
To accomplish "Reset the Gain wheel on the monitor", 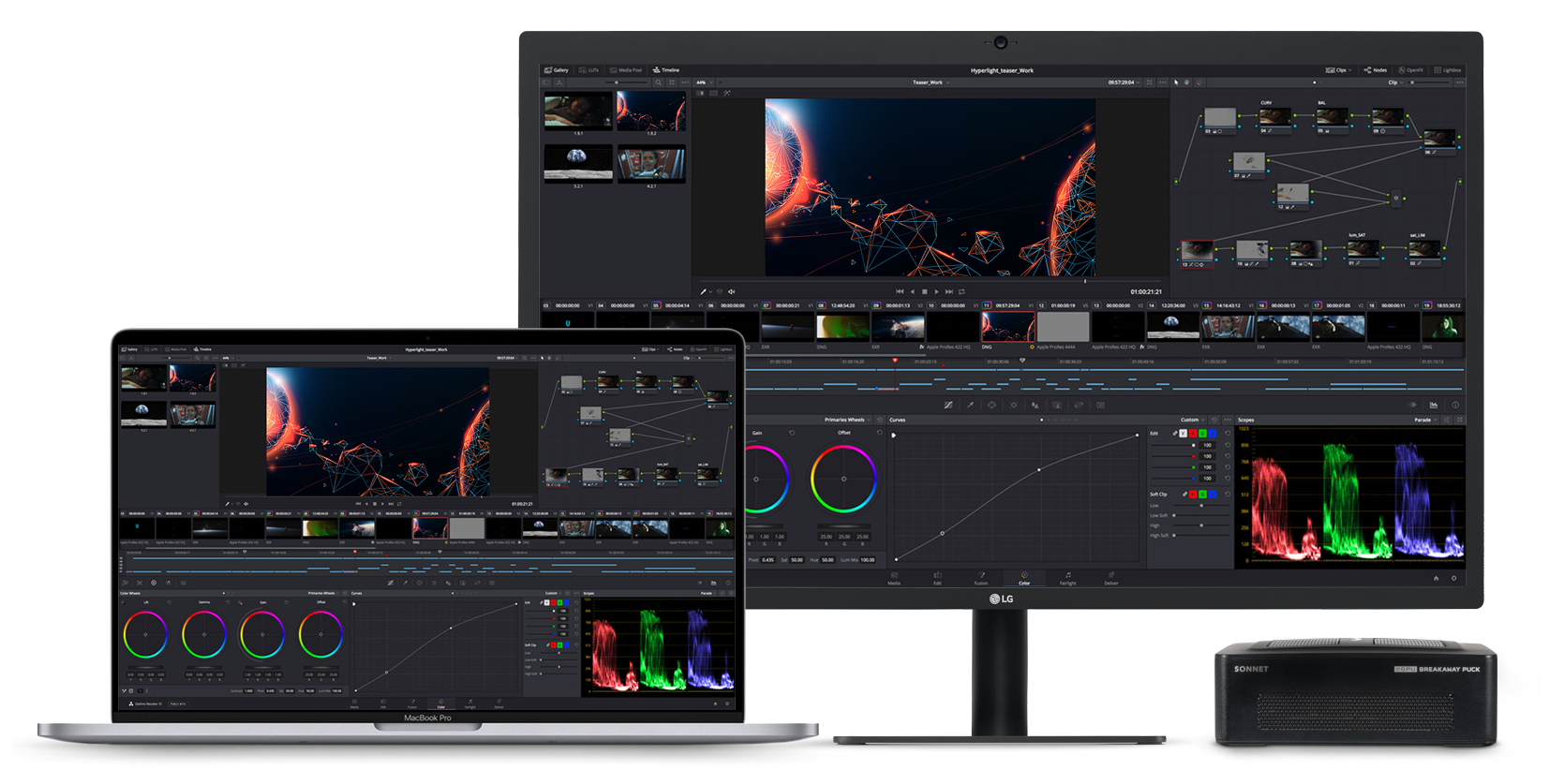I will (792, 433).
